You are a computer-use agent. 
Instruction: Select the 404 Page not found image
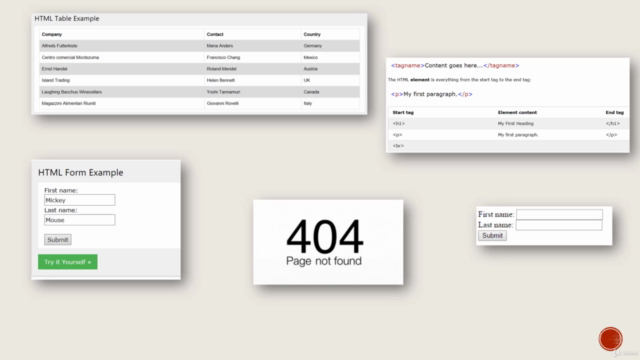pyautogui.click(x=328, y=242)
